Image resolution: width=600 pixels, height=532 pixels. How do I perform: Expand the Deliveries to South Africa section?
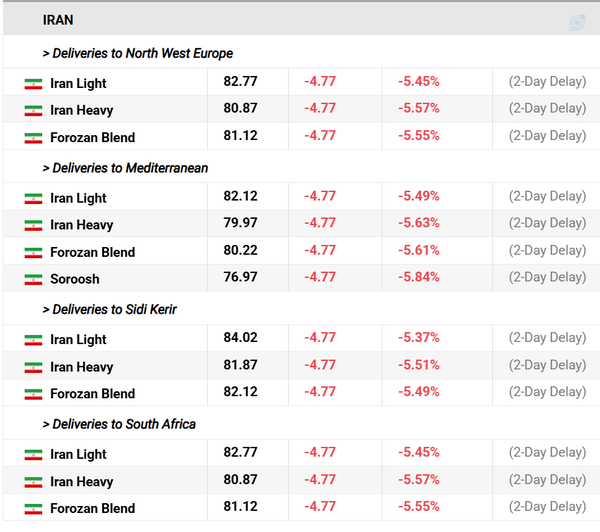click(119, 424)
